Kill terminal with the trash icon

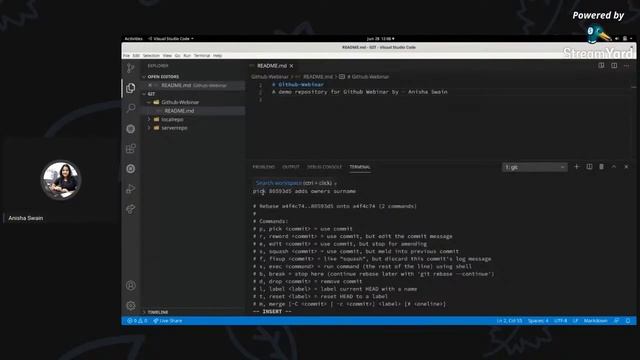pyautogui.click(x=601, y=167)
